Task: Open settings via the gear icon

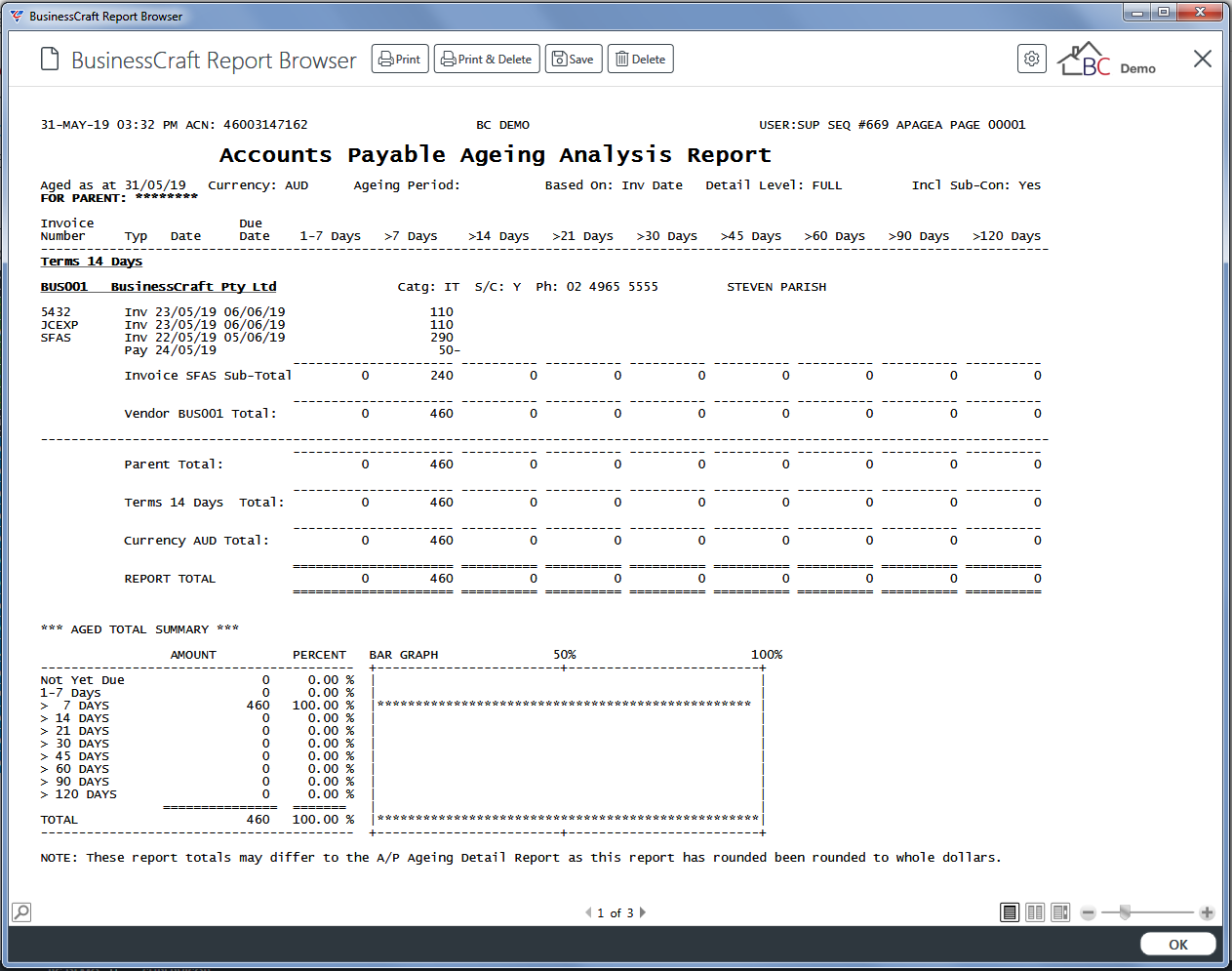Action: click(1032, 59)
